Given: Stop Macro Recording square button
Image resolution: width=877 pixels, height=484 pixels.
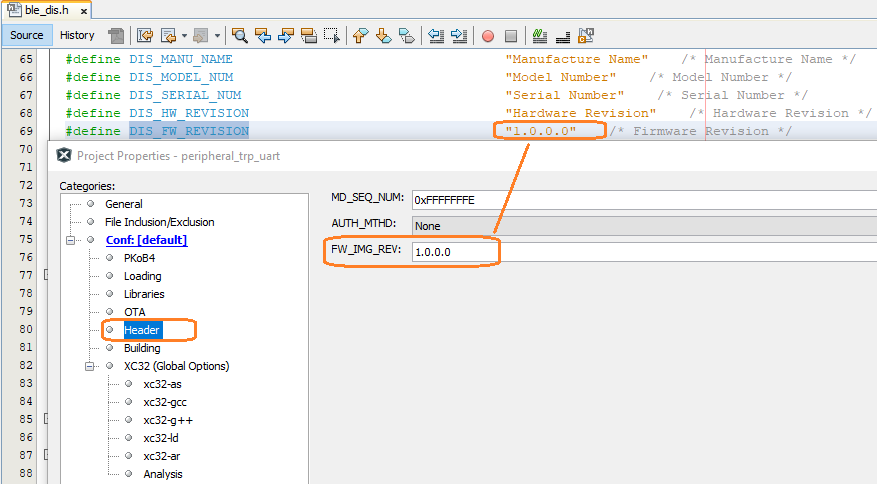Looking at the screenshot, I should (x=511, y=36).
